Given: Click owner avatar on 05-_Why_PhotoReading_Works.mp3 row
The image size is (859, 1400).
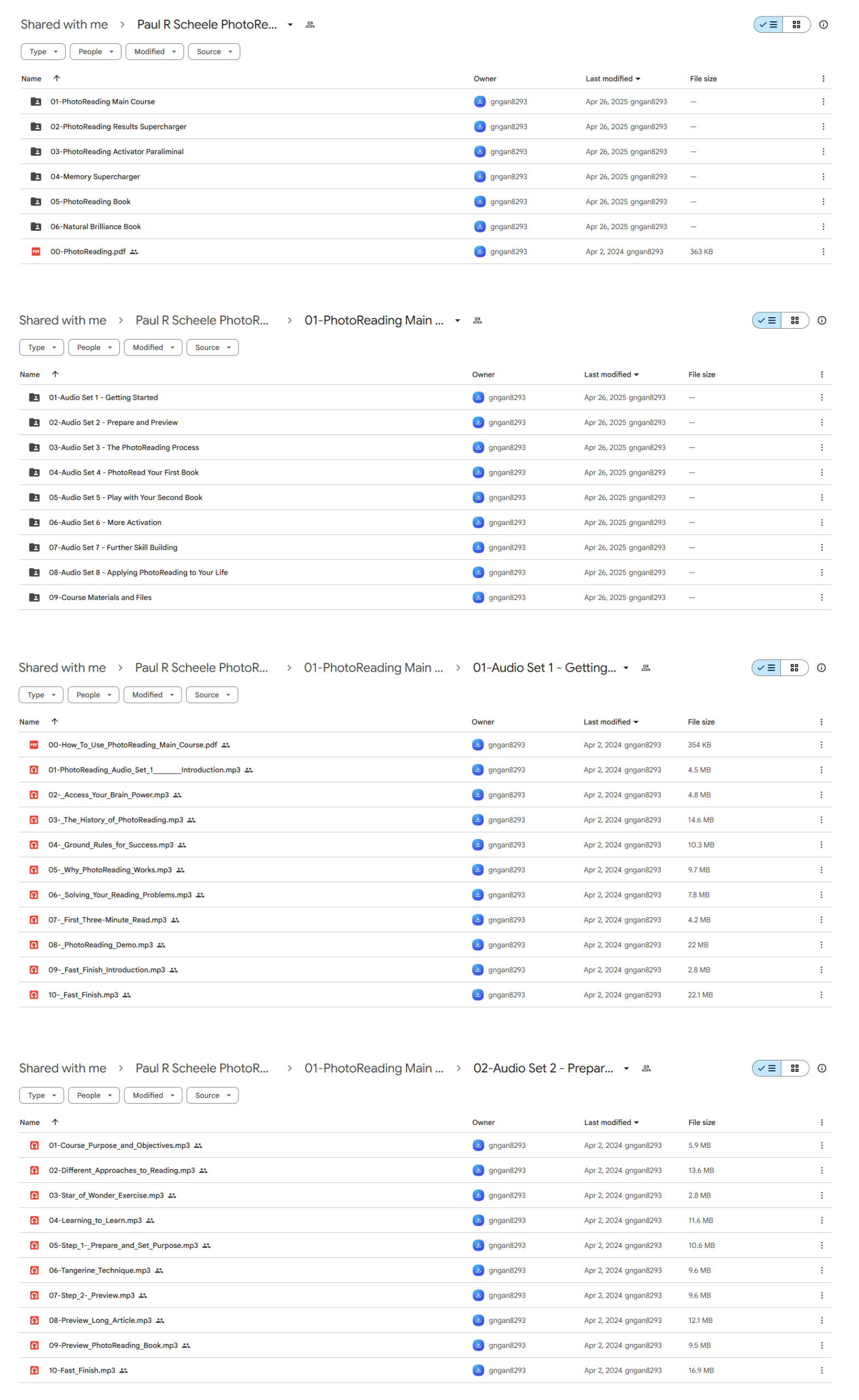Looking at the screenshot, I should click(x=478, y=870).
